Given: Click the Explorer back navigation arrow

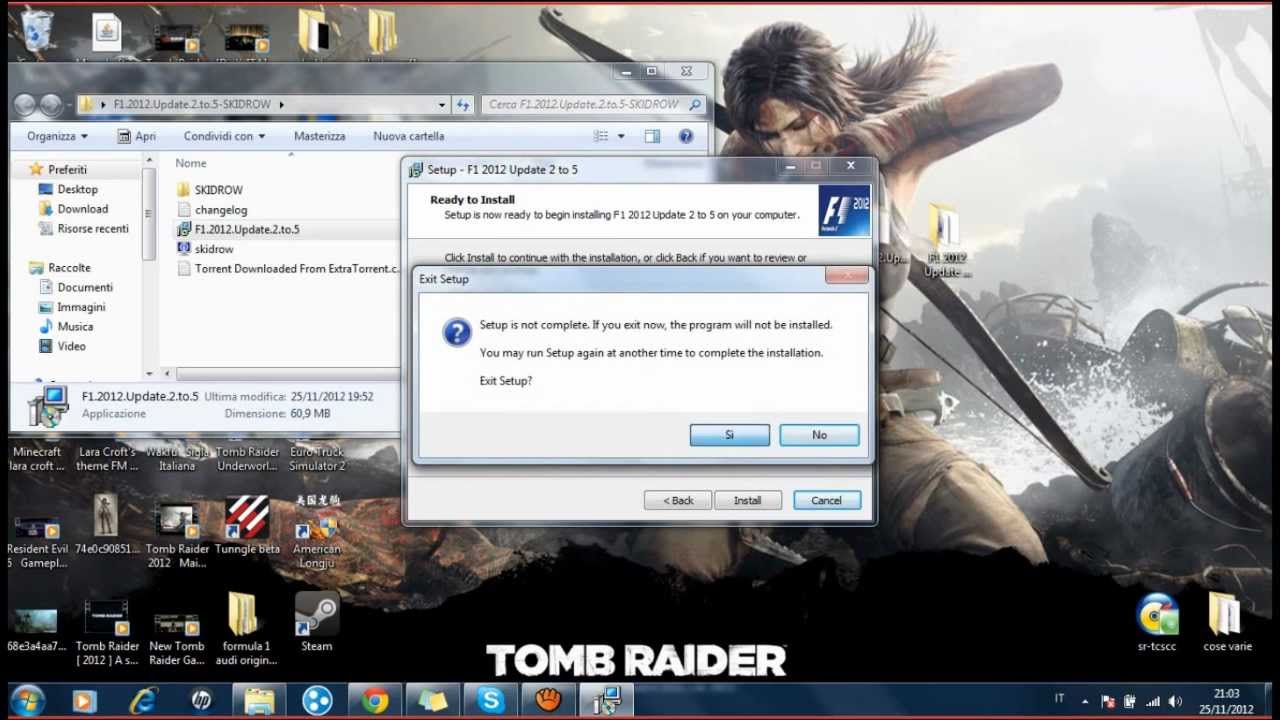Looking at the screenshot, I should 25,104.
